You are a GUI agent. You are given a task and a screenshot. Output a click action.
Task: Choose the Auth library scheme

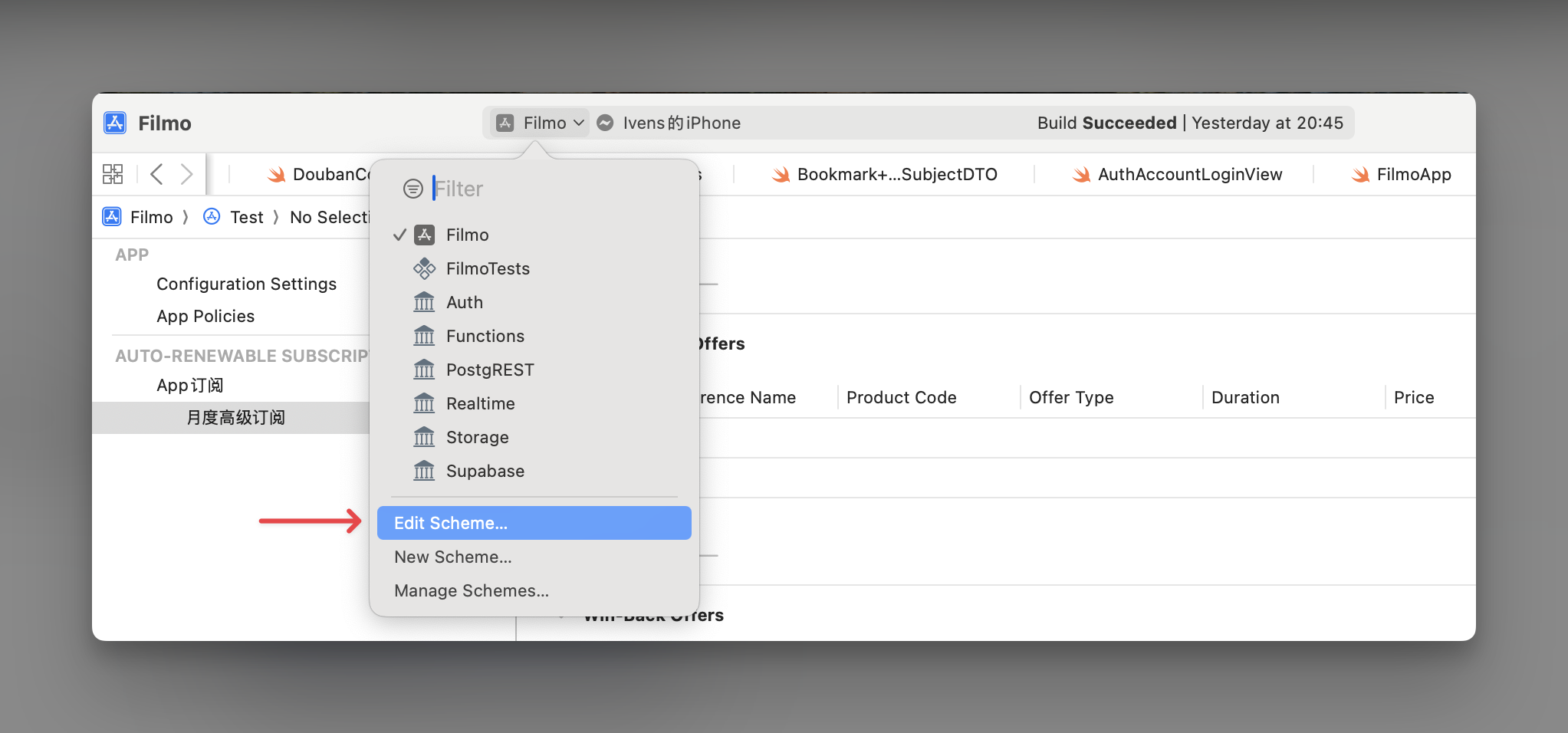(x=464, y=302)
